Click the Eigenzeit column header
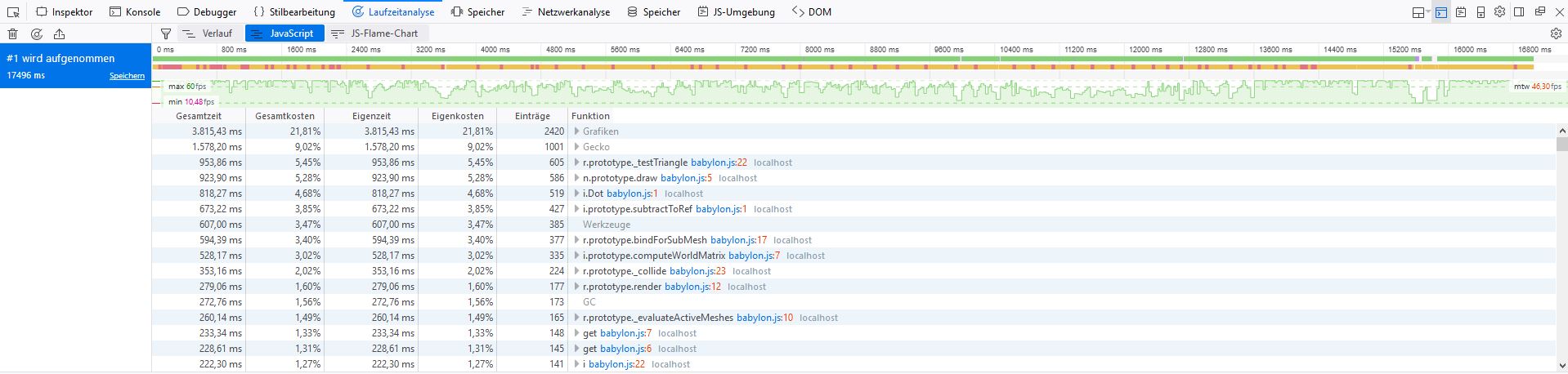This screenshot has height=374, width=1568. (371, 116)
